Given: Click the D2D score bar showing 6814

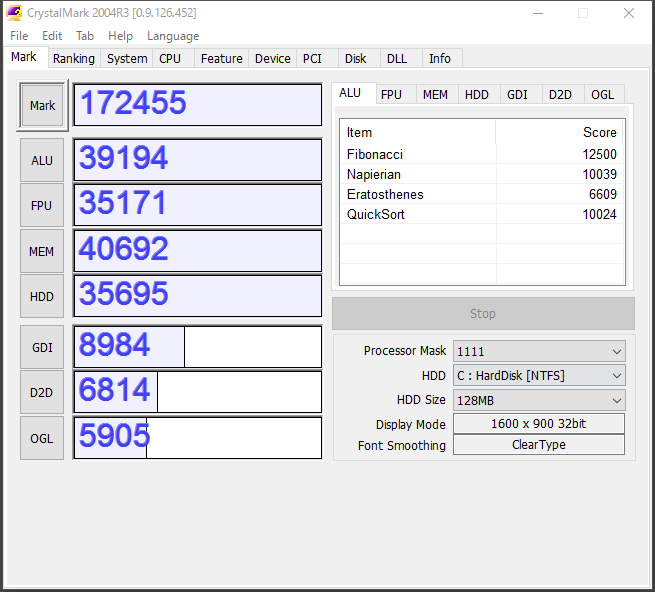Looking at the screenshot, I should 198,392.
